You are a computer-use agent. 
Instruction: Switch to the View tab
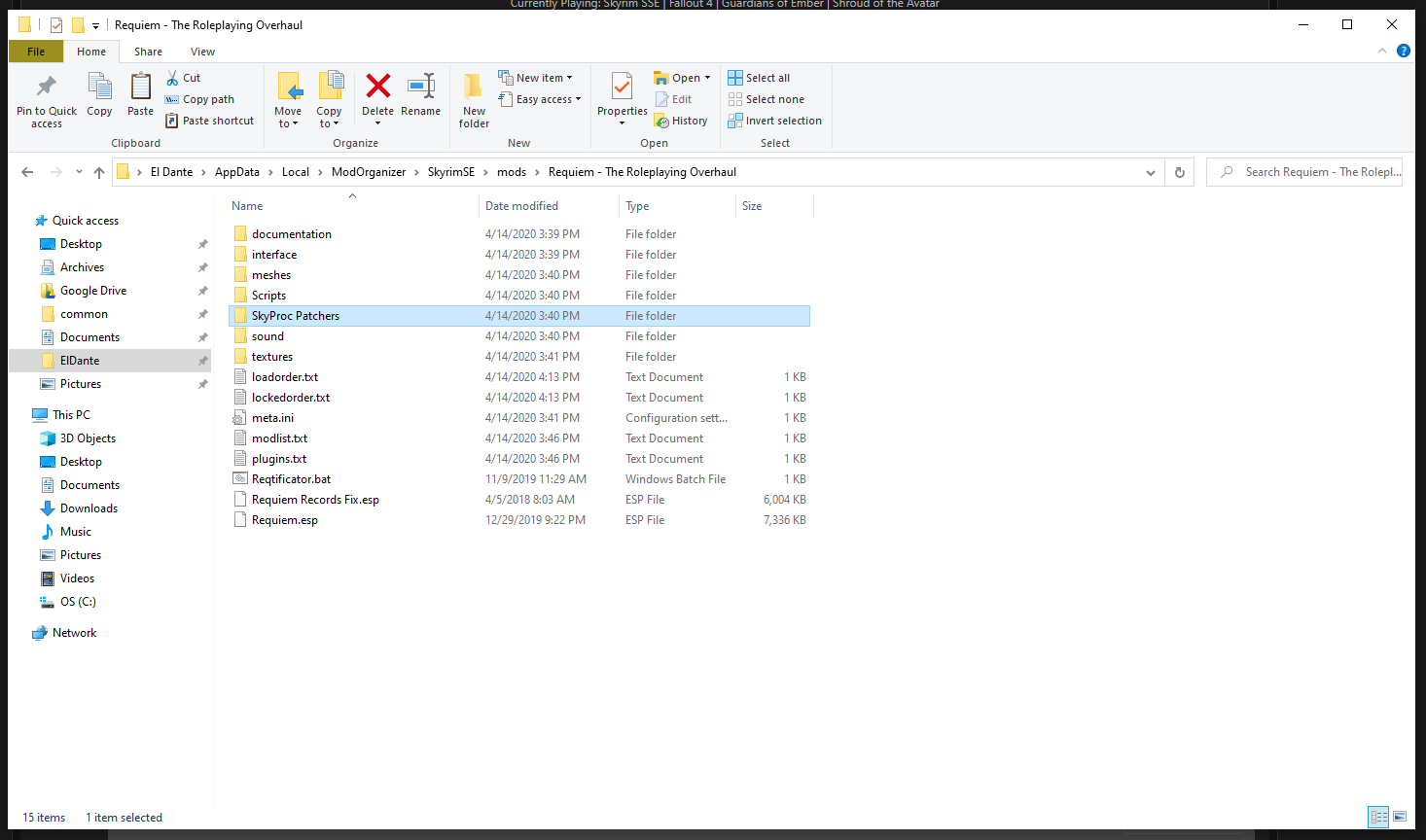click(202, 52)
